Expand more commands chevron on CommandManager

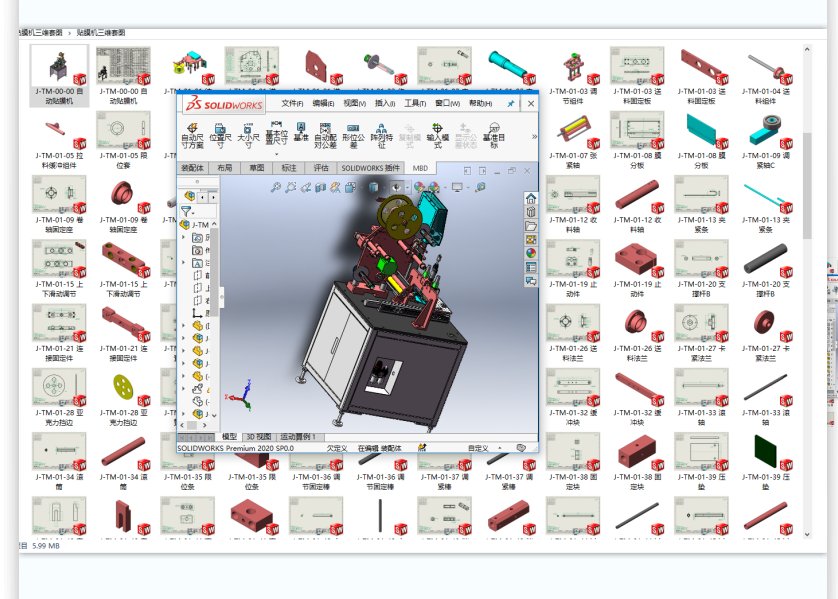pos(534,137)
